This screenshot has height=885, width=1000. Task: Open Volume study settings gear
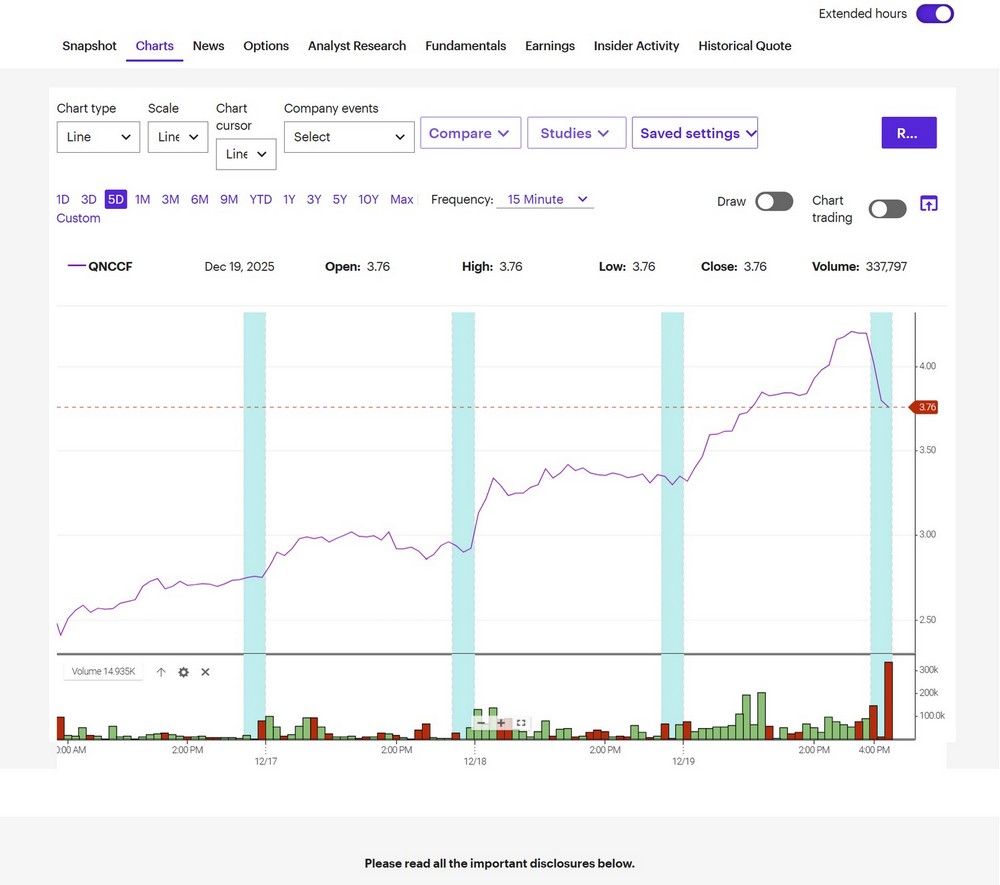coord(183,672)
